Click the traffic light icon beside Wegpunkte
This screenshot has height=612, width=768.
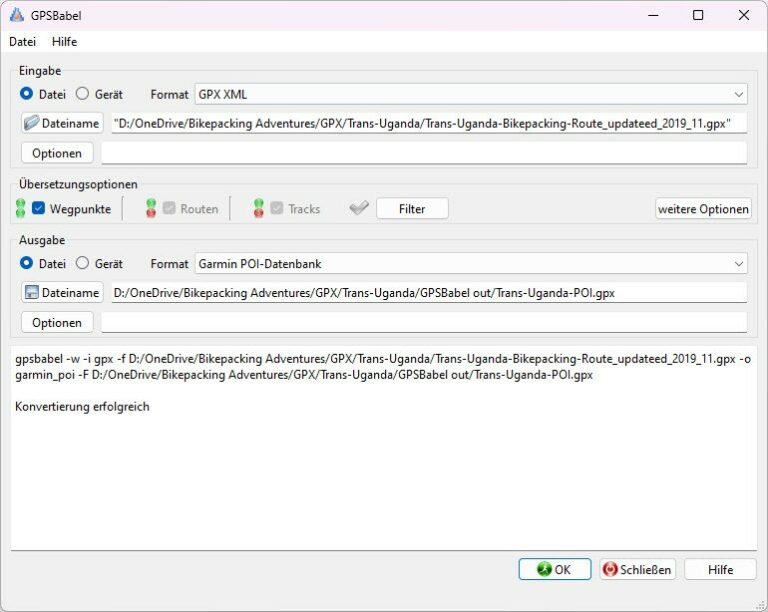tap(21, 209)
